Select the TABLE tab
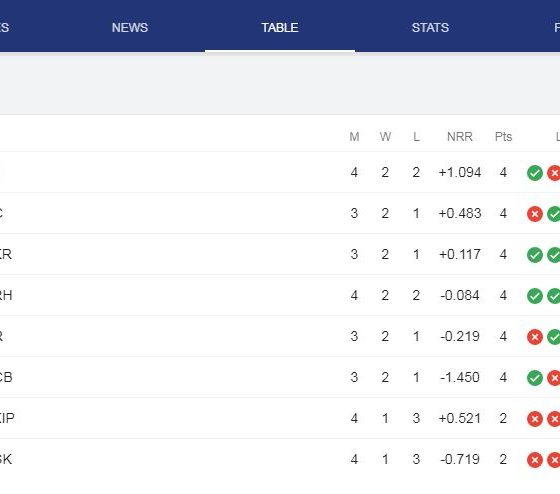 pyautogui.click(x=280, y=28)
